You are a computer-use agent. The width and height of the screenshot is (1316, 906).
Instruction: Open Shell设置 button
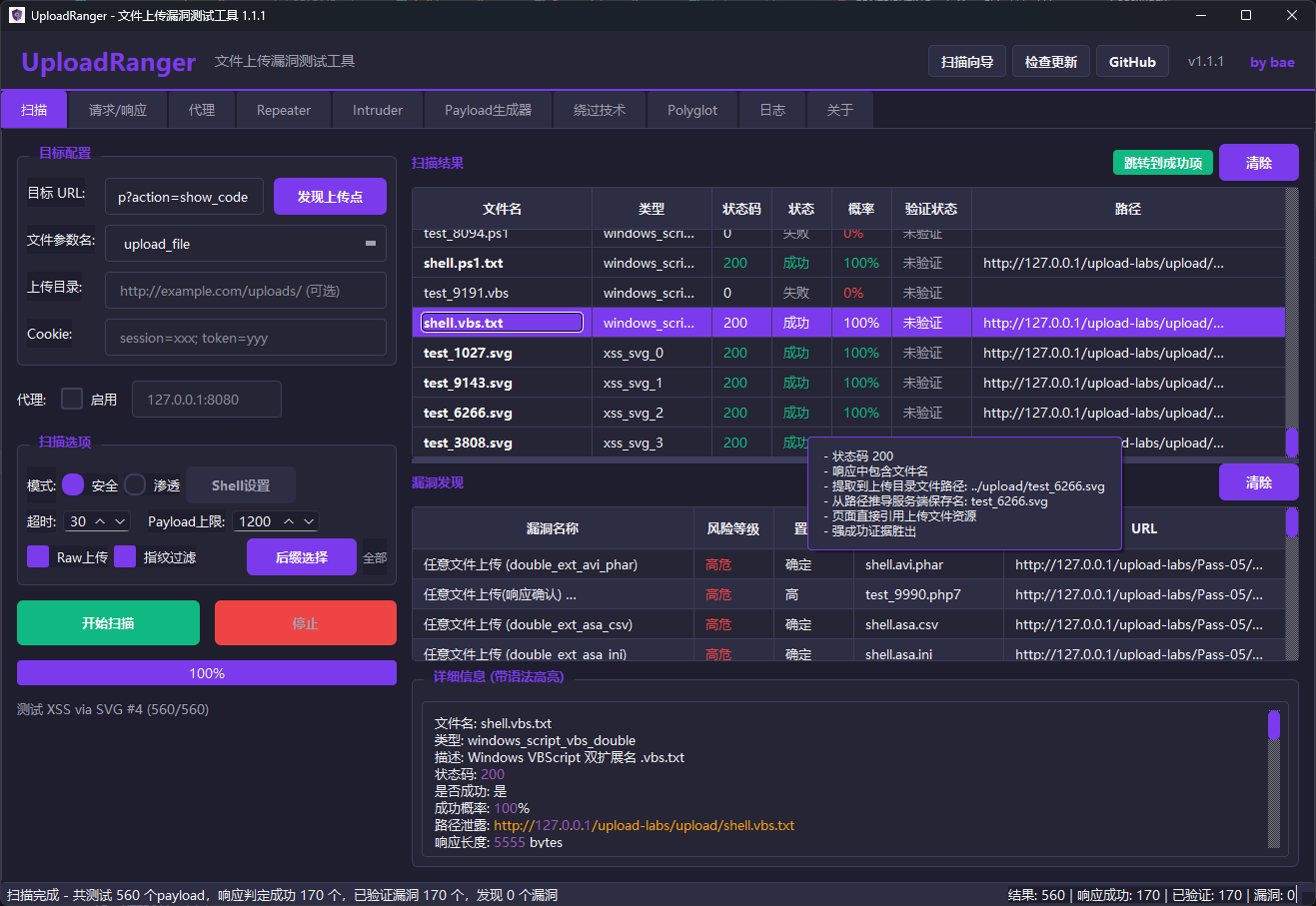(241, 485)
